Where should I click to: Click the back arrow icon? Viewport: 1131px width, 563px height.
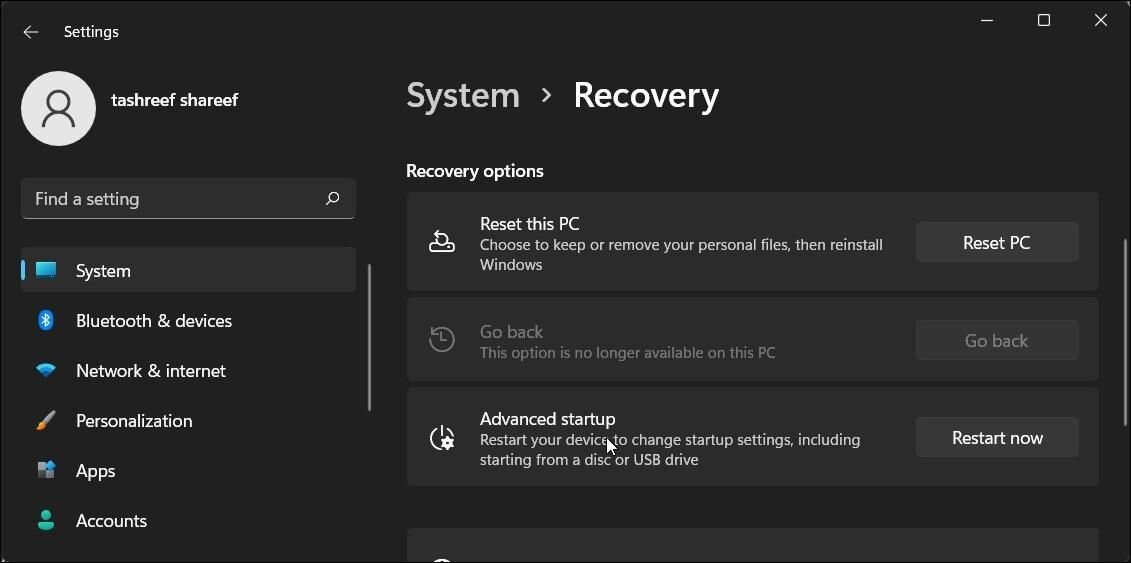tap(31, 32)
